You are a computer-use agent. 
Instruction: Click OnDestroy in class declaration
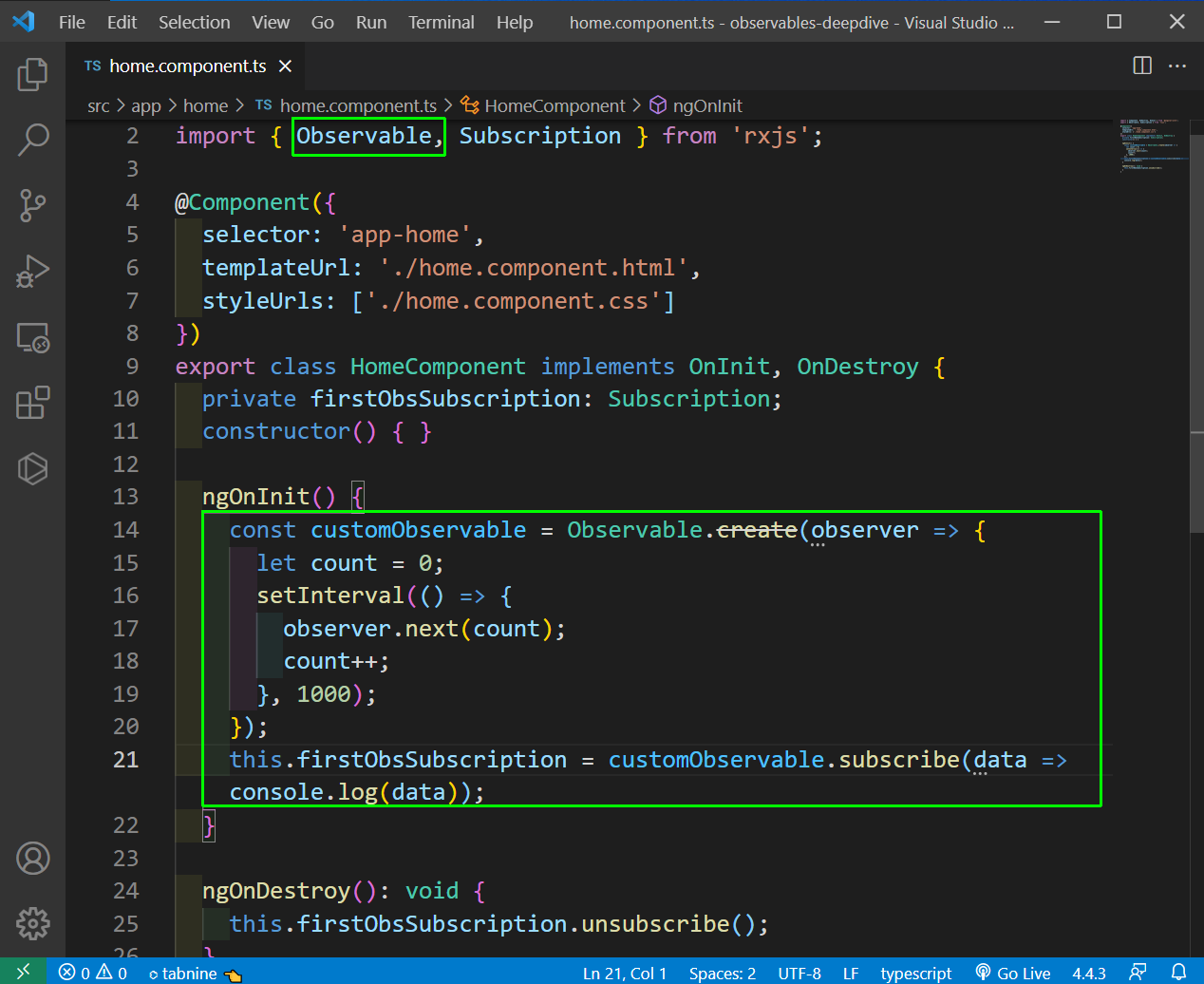857,367
